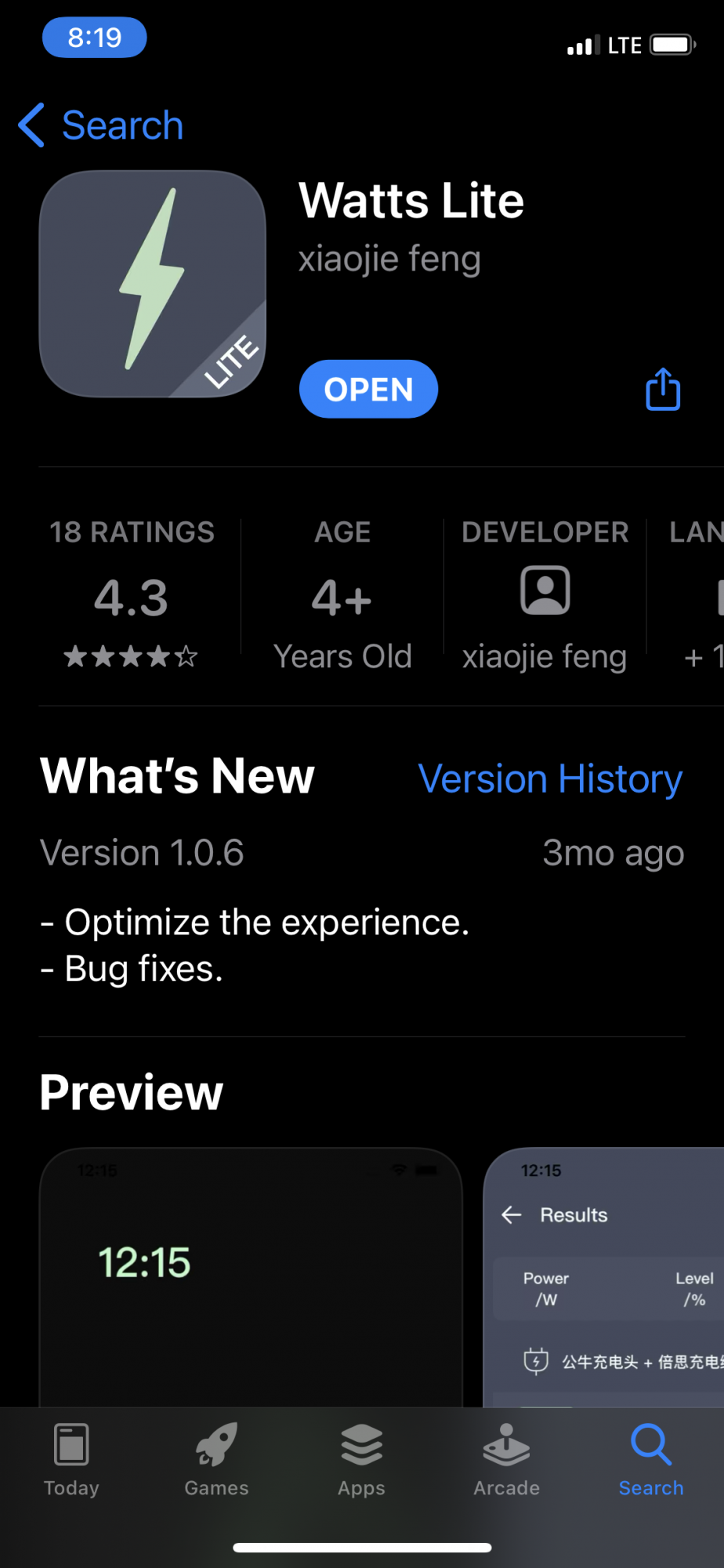Tap the 4.3 star rating summary

[x=132, y=598]
